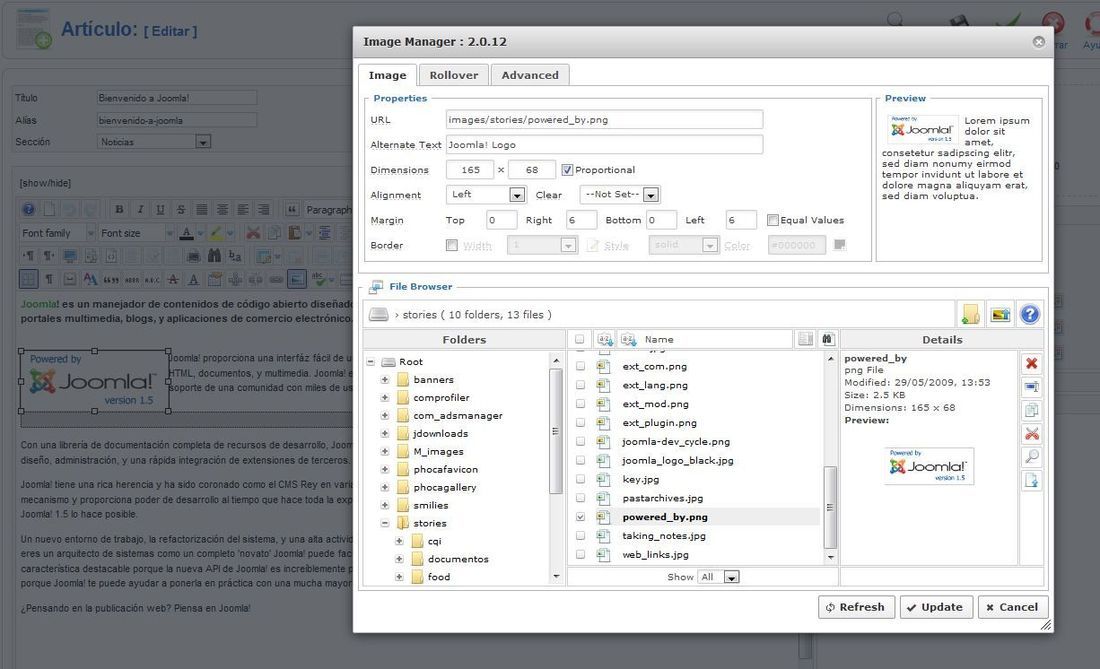Apply Italic in the article editor toolbar
Viewport: 1100px width, 669px height.
(140, 209)
